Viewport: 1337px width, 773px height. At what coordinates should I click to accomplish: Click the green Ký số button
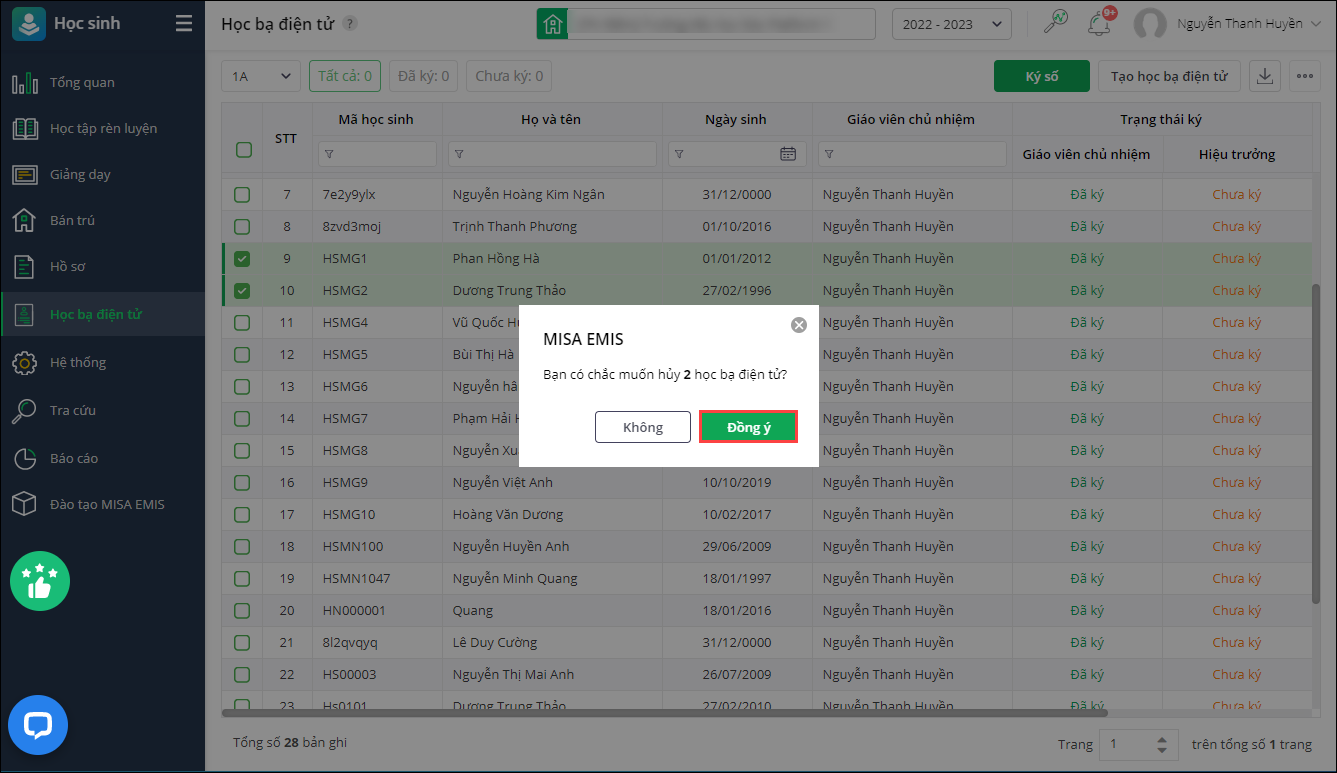pyautogui.click(x=1042, y=76)
